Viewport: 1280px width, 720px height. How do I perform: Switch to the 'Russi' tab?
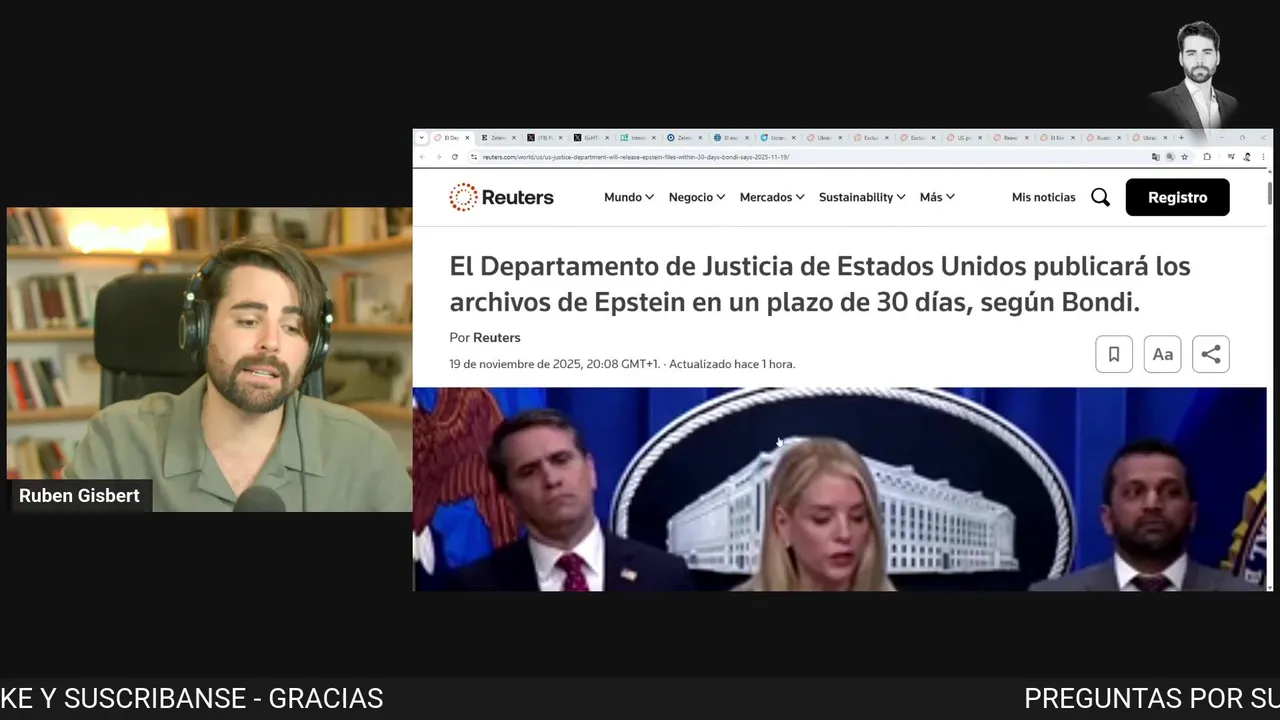pos(1103,138)
